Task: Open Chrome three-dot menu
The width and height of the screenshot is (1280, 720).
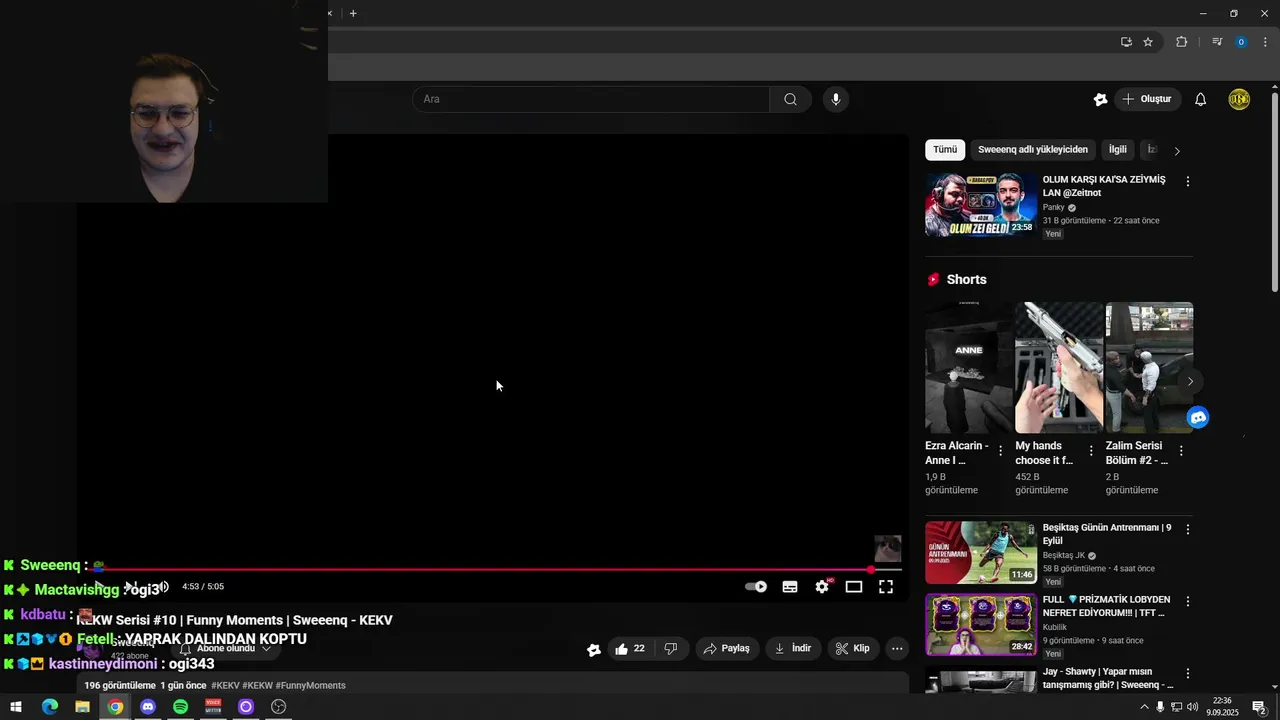Action: tap(1265, 42)
